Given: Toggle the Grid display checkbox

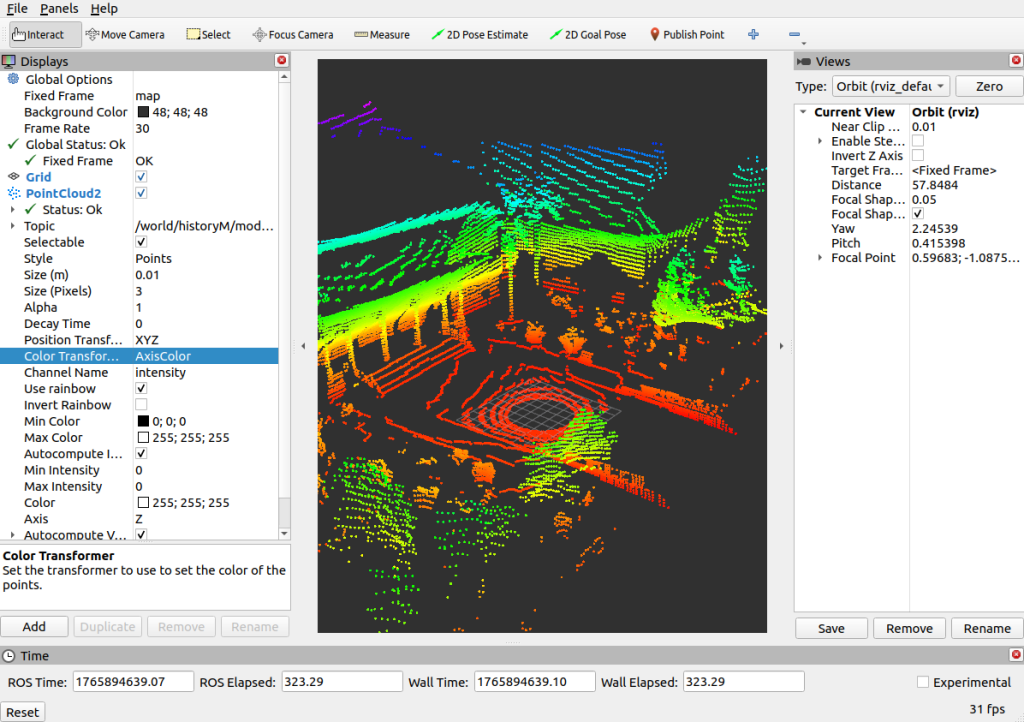Looking at the screenshot, I should (x=141, y=177).
